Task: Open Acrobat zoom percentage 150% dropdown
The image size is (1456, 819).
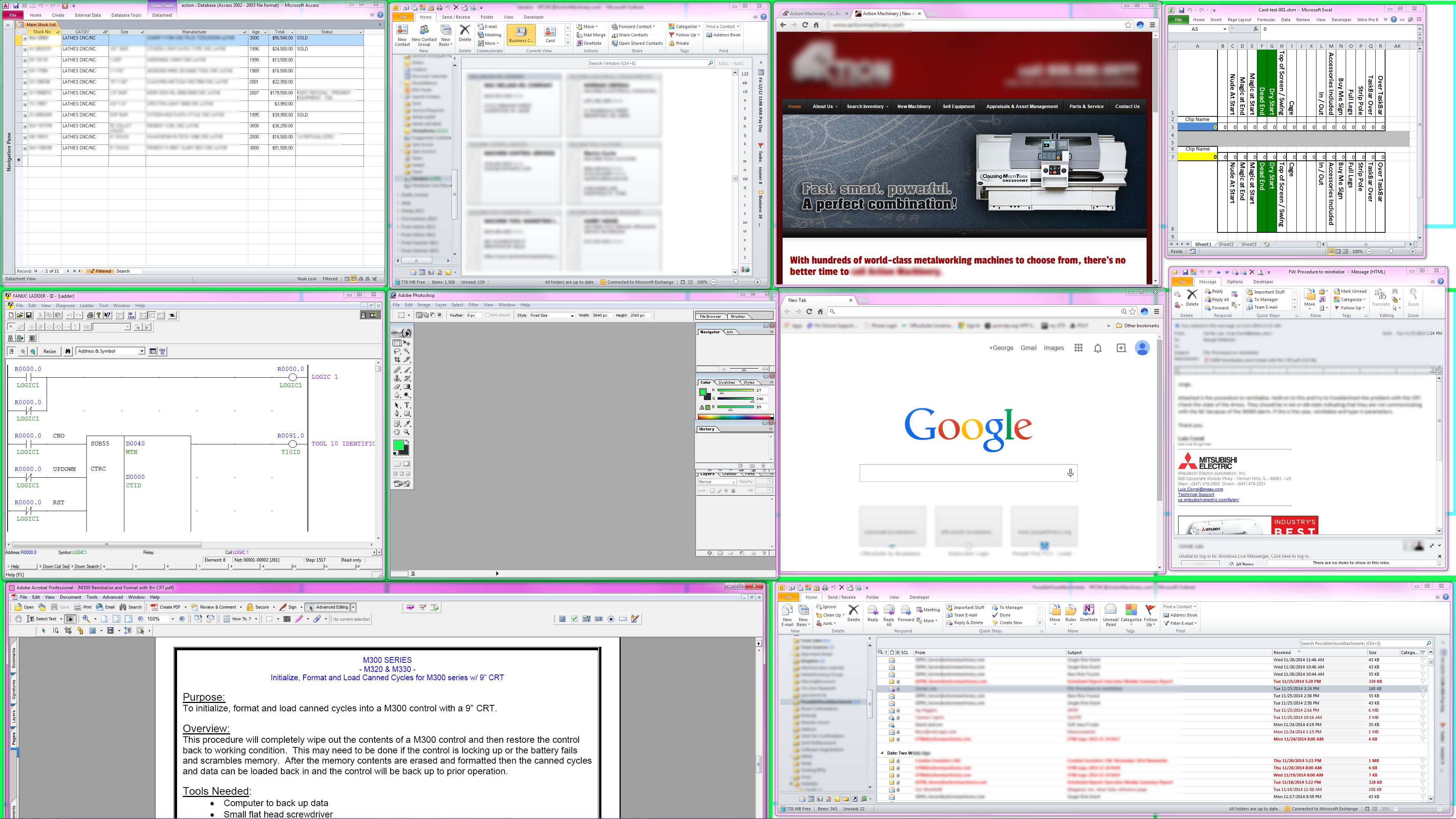Action: [x=173, y=619]
